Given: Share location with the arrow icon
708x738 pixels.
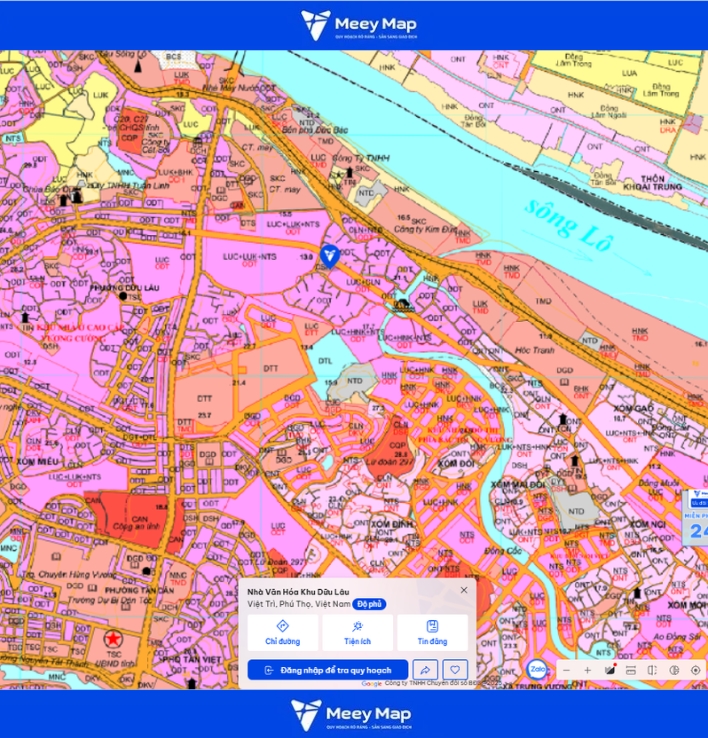Looking at the screenshot, I should [425, 670].
